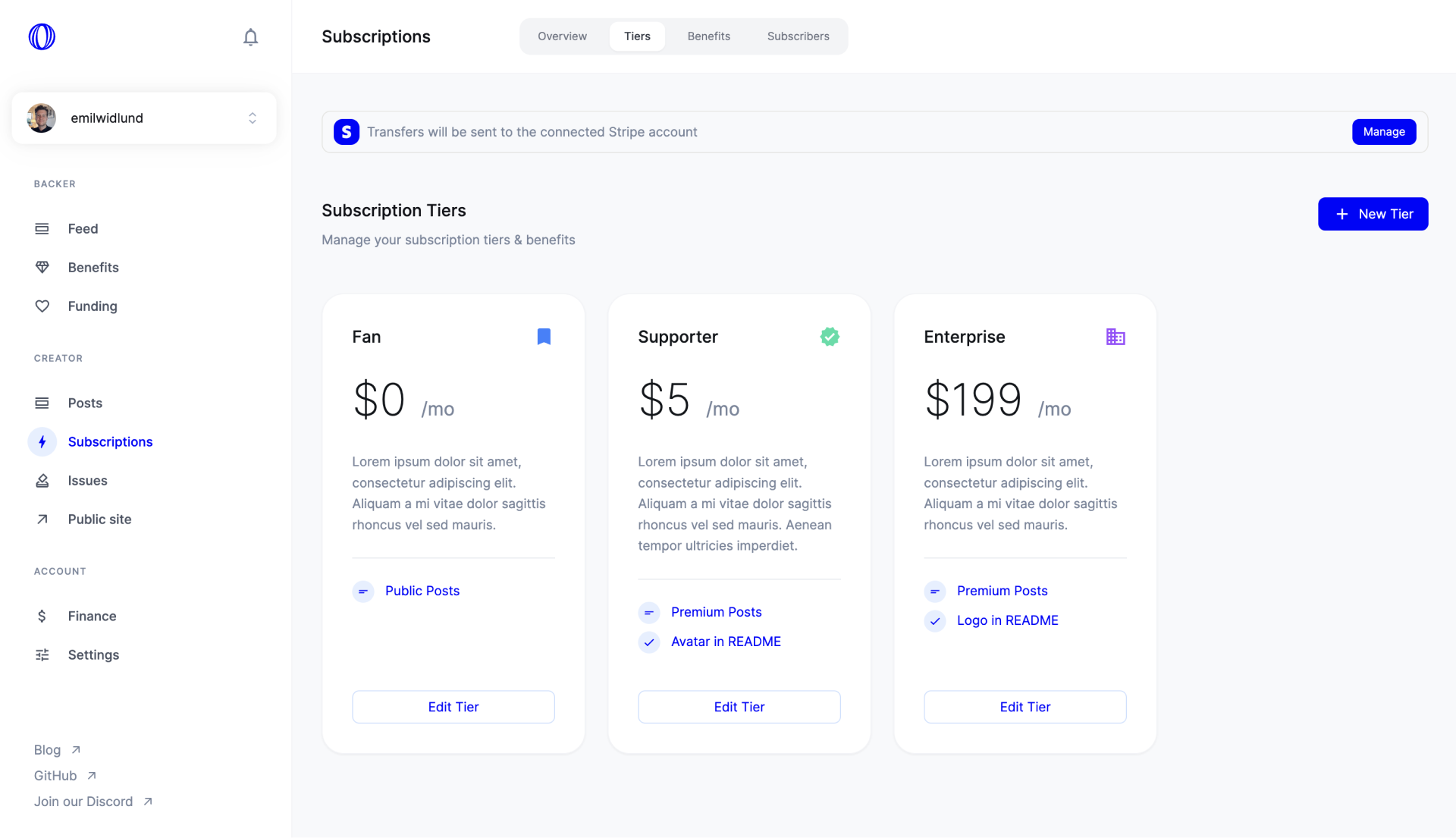
Task: Click the Supporter verified badge icon
Action: coord(830,336)
